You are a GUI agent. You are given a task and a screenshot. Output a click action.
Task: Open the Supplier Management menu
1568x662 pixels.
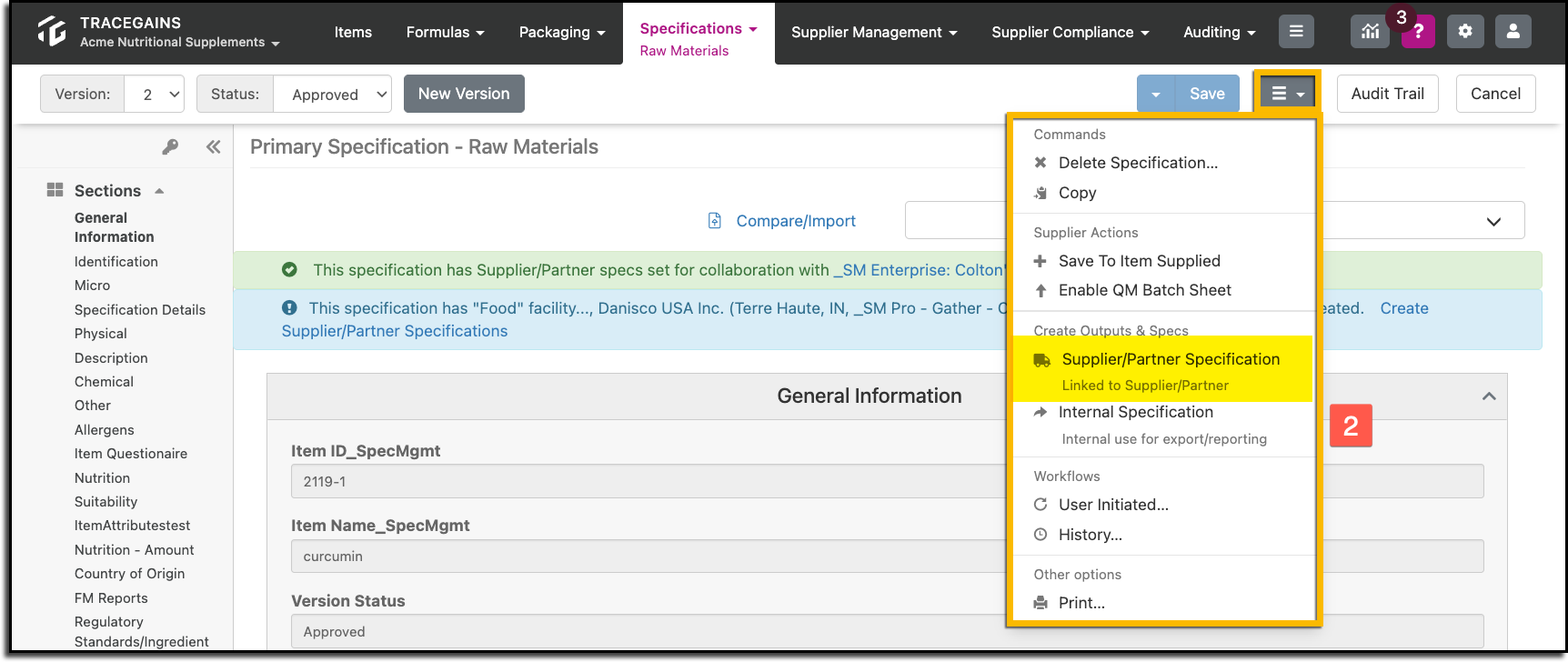[874, 32]
